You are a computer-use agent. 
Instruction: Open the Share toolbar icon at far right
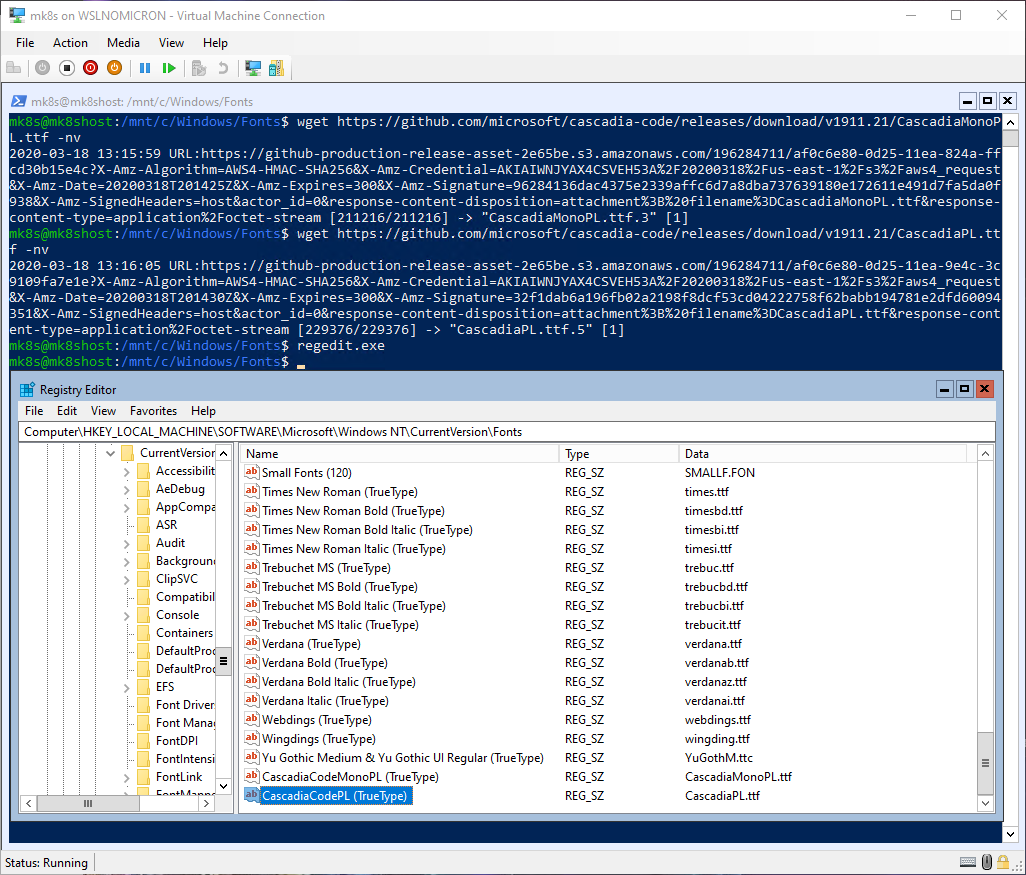tap(276, 68)
